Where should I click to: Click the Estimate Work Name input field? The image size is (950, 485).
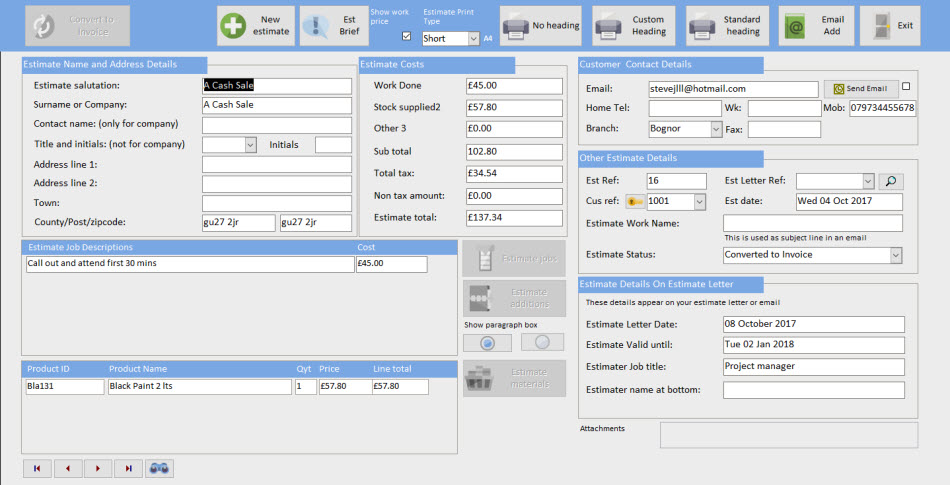[x=812, y=223]
